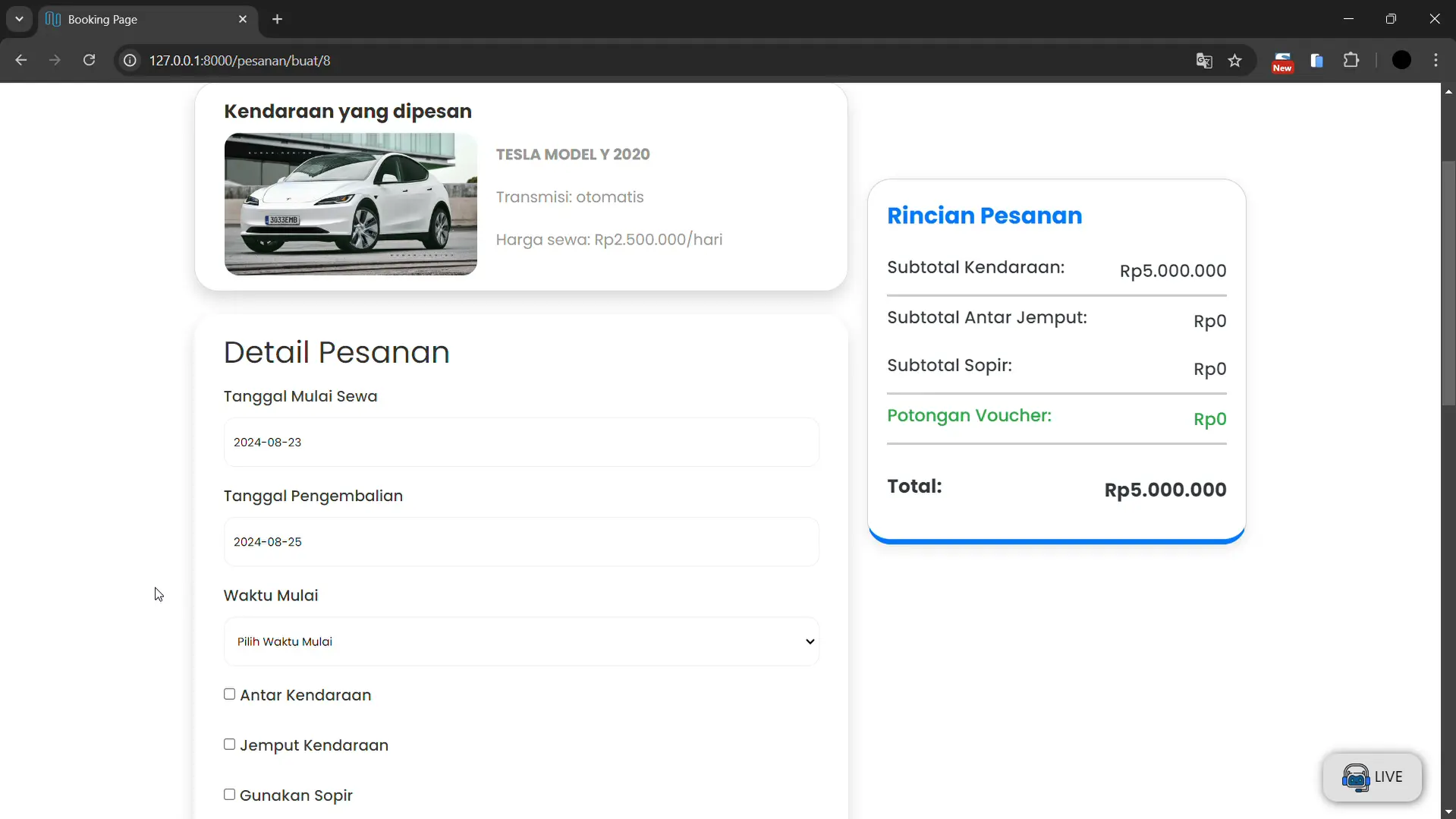This screenshot has width=1456, height=819.
Task: Check the Gunakan Sopir option
Action: point(229,795)
